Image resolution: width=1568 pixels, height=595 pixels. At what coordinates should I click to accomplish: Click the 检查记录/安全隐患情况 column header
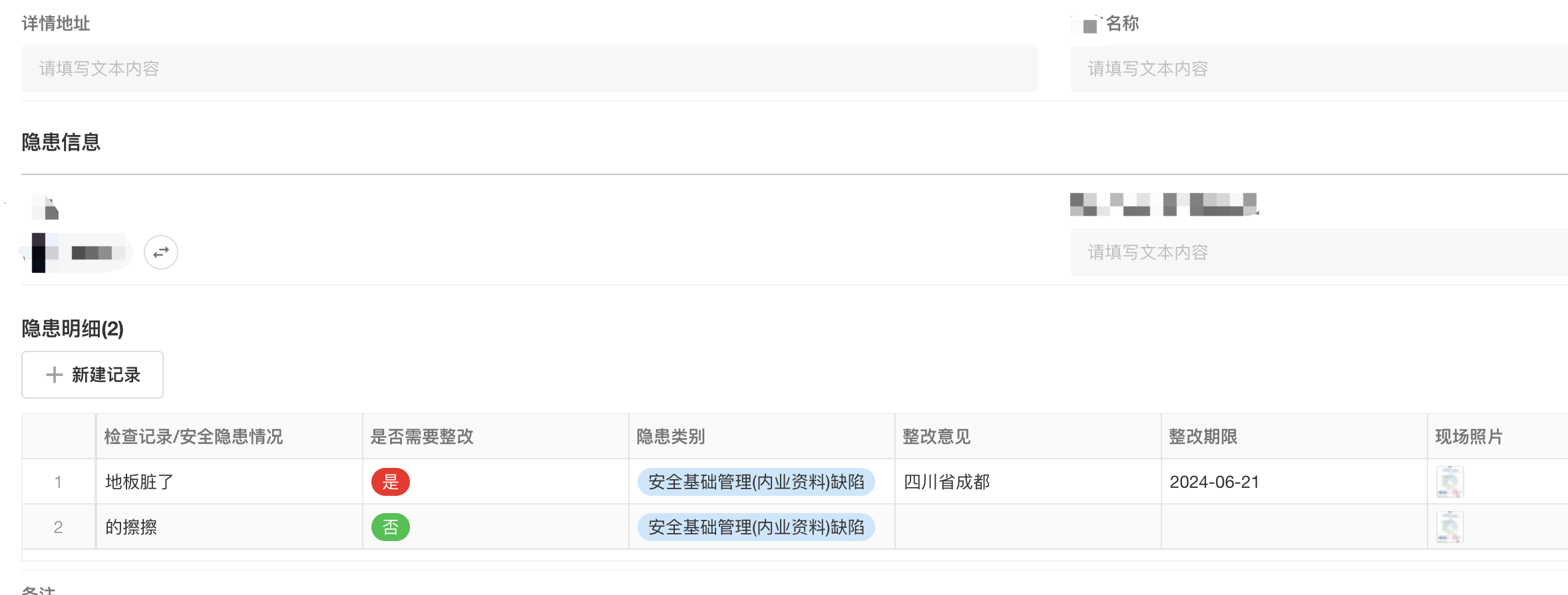194,437
